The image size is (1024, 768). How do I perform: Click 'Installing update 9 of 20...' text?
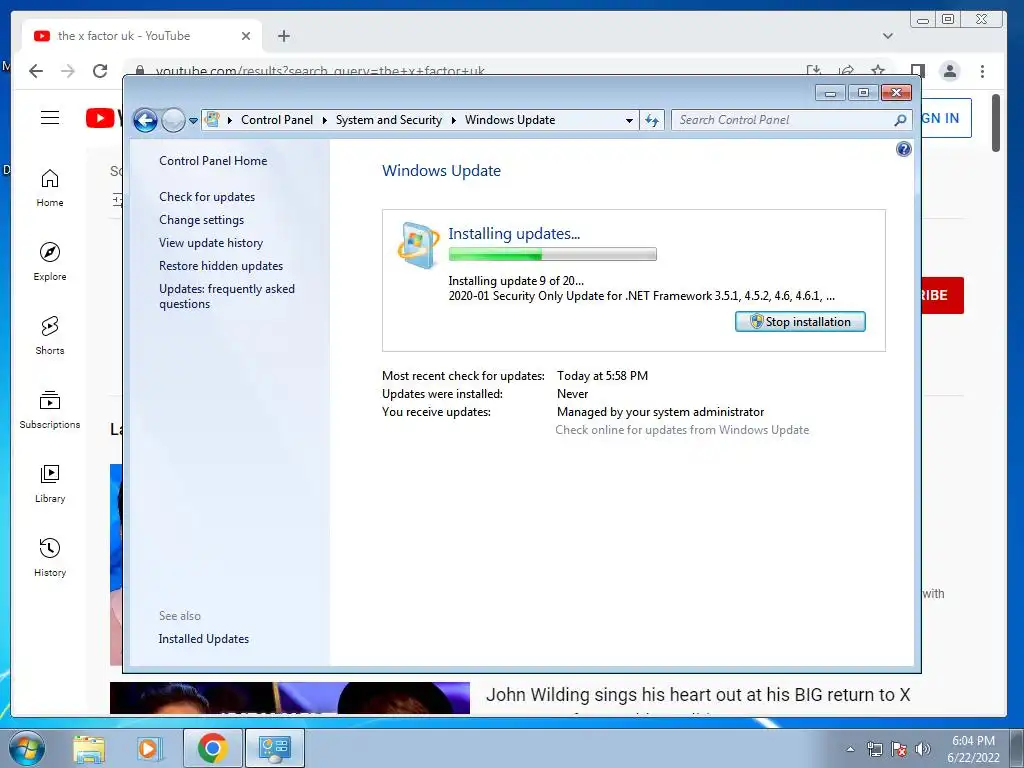click(x=516, y=281)
